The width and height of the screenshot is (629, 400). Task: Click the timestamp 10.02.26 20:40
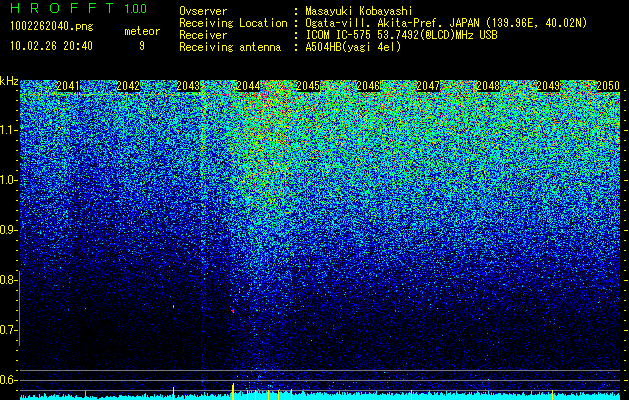[51, 46]
